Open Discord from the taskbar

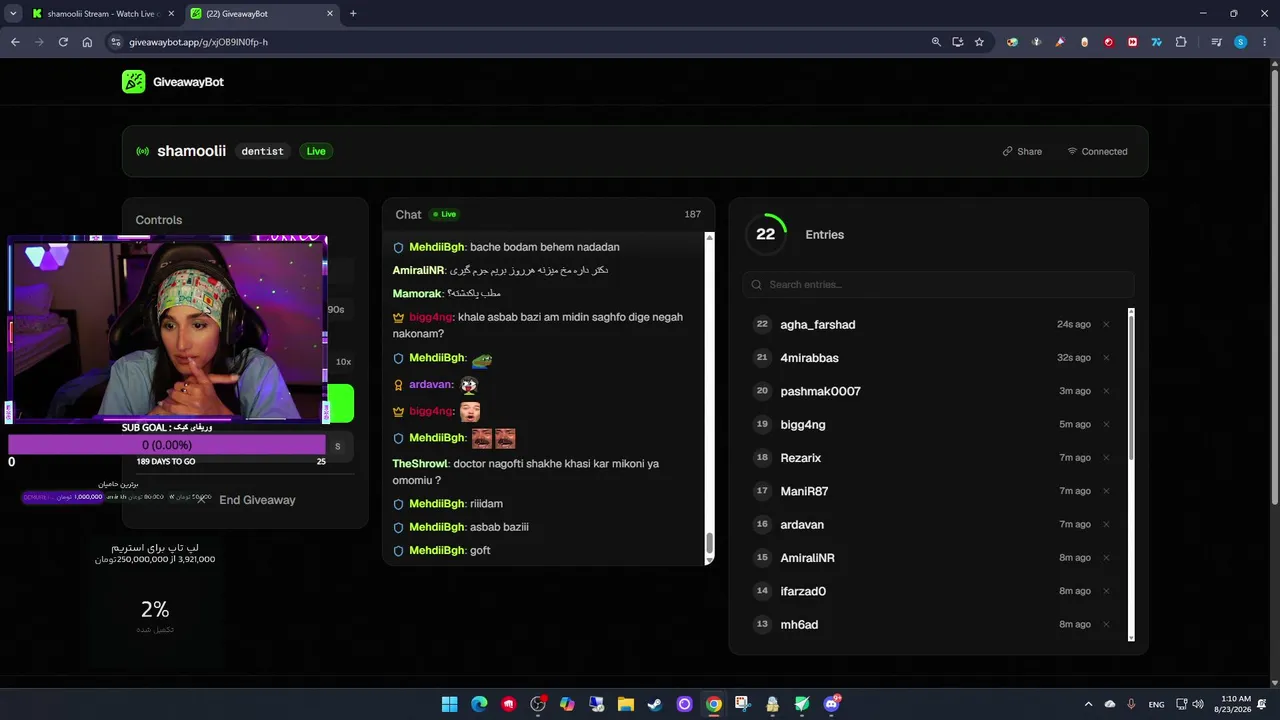831,704
